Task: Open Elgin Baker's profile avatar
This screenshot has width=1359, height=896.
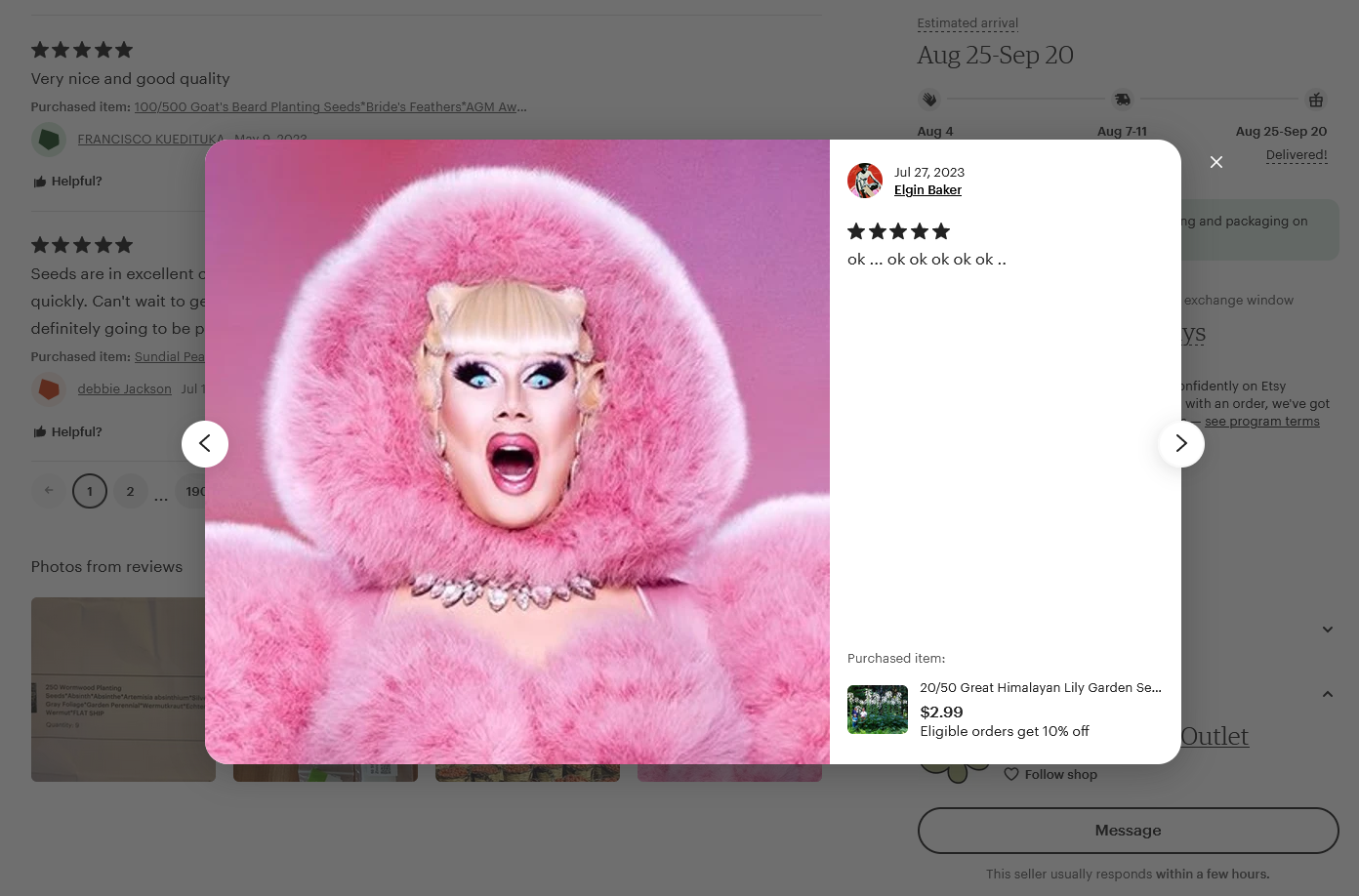Action: 865,181
